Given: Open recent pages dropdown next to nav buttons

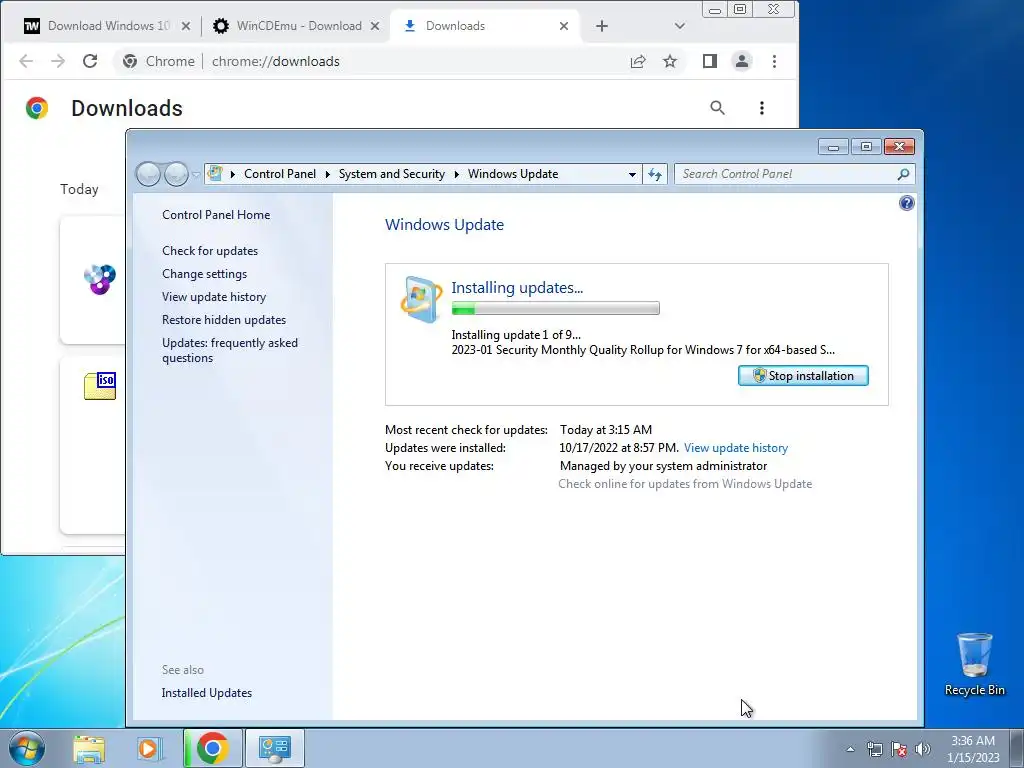Looking at the screenshot, I should [x=196, y=174].
